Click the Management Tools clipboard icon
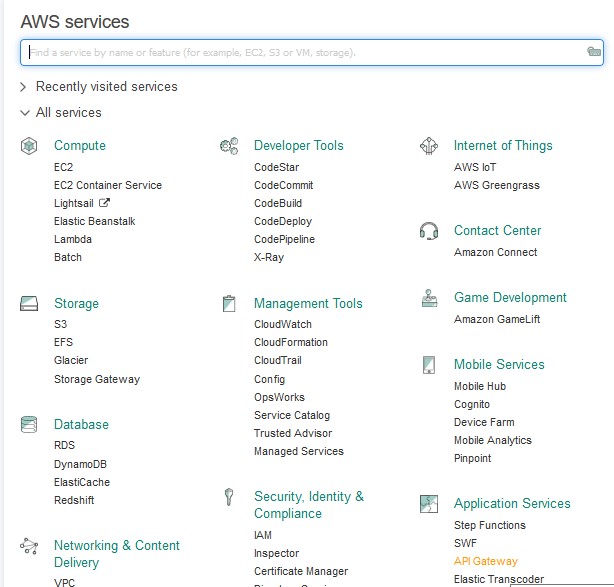This screenshot has height=587, width=614. 229,304
